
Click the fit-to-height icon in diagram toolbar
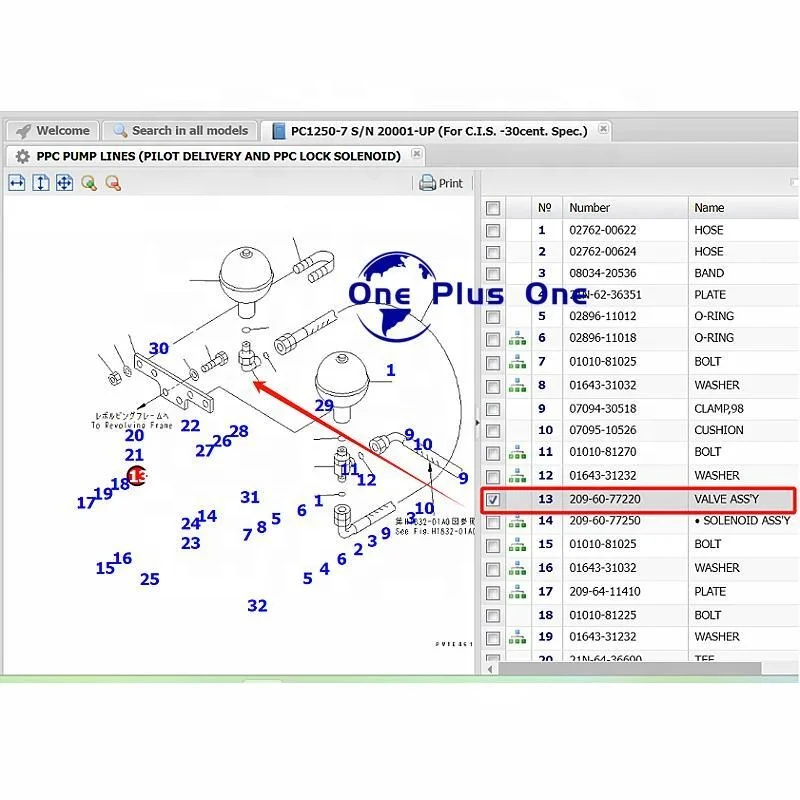click(40, 183)
